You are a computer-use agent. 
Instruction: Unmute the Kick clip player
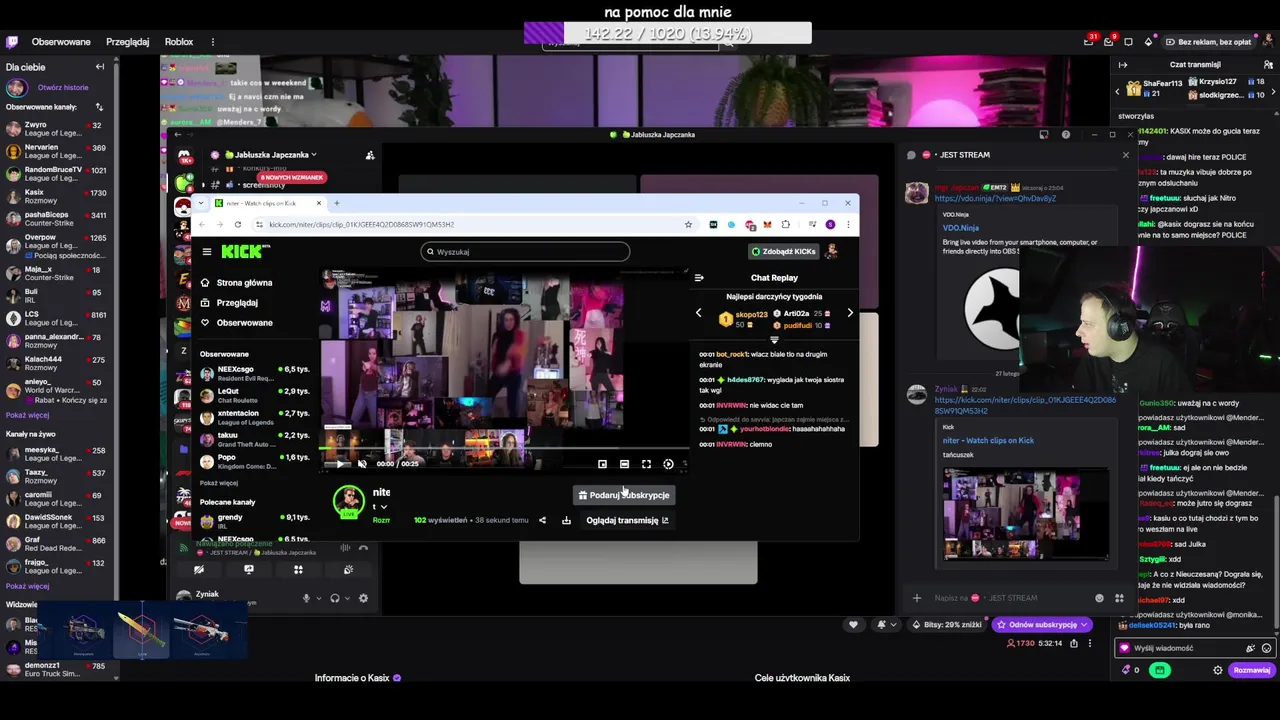point(362,464)
